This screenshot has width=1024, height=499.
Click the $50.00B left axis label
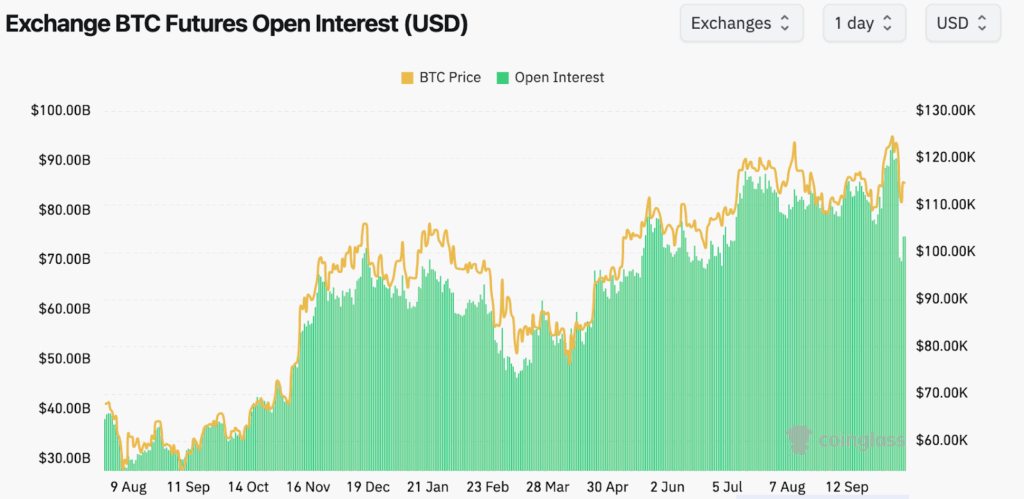tap(64, 358)
